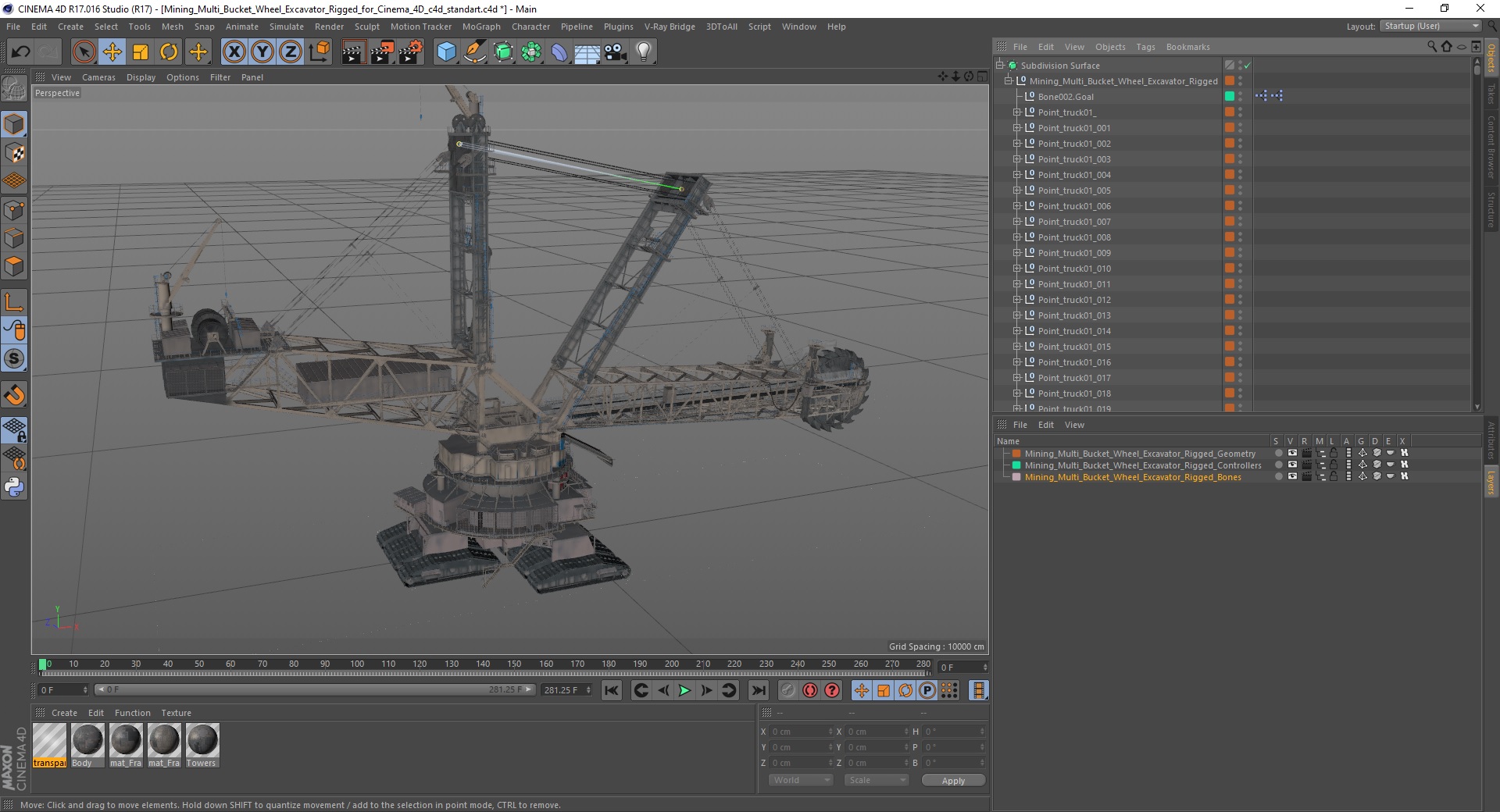This screenshot has height=812, width=1500.
Task: Add a Cube primitive object
Action: point(446,52)
